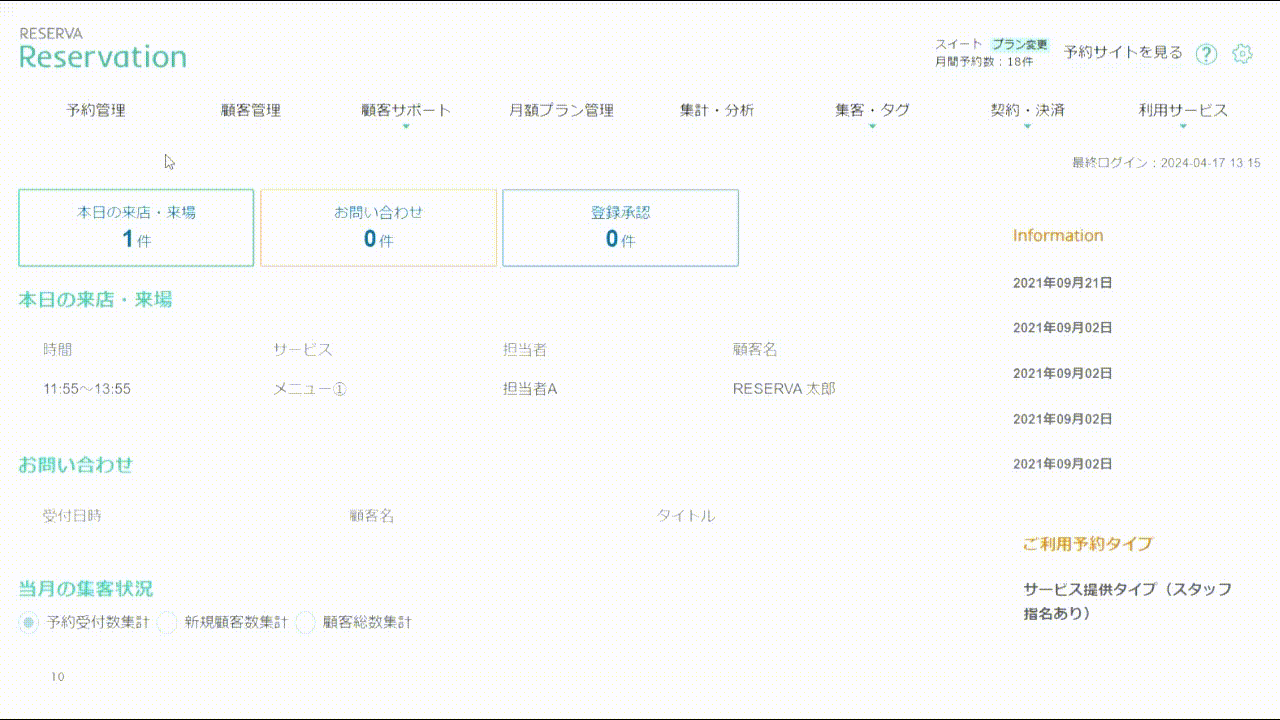Open the RESERVA 太郎 reservation row
1280x720 pixels.
783,388
